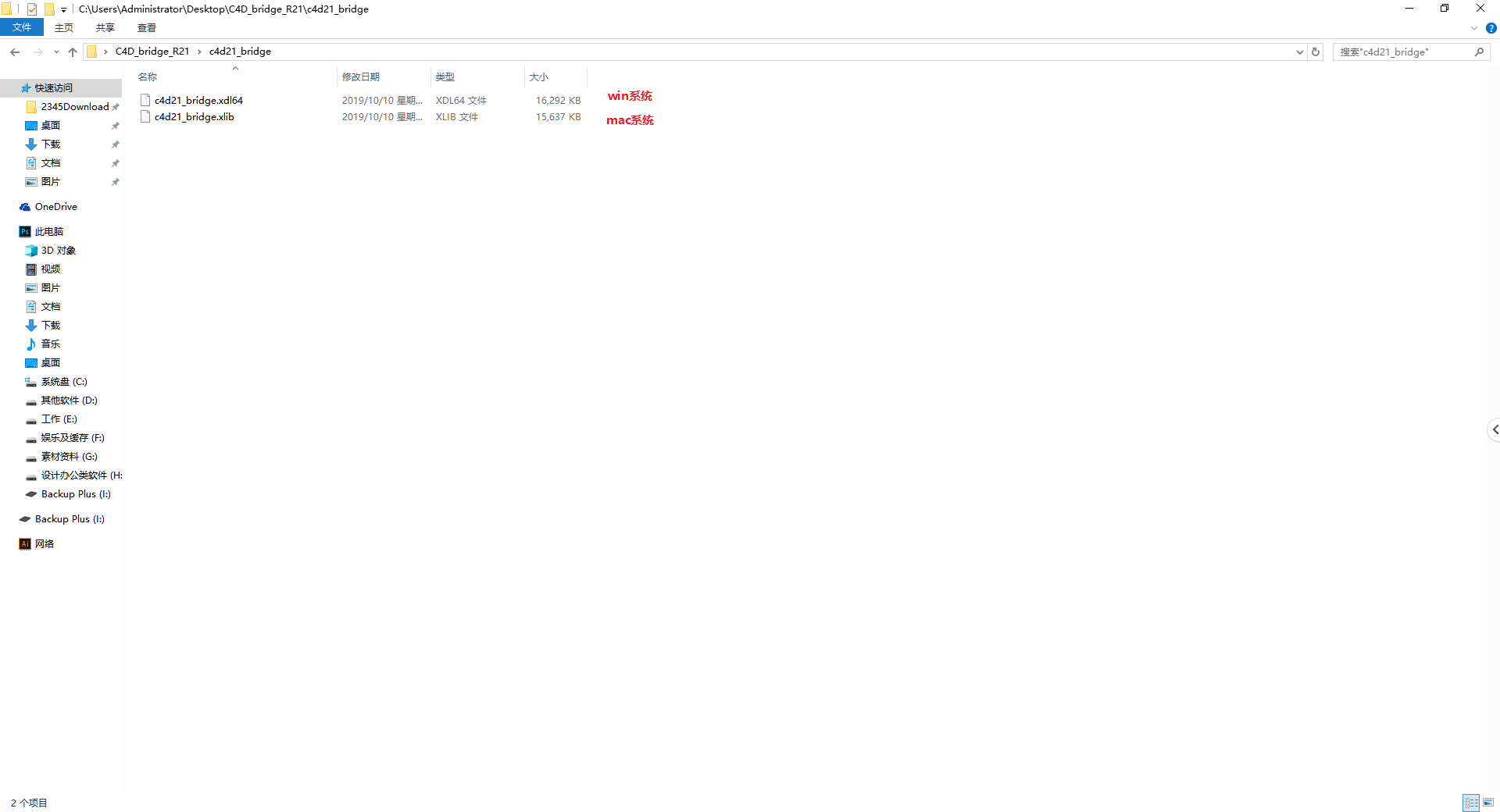Open the address bar history dropdown
1500x812 pixels.
tap(1299, 52)
